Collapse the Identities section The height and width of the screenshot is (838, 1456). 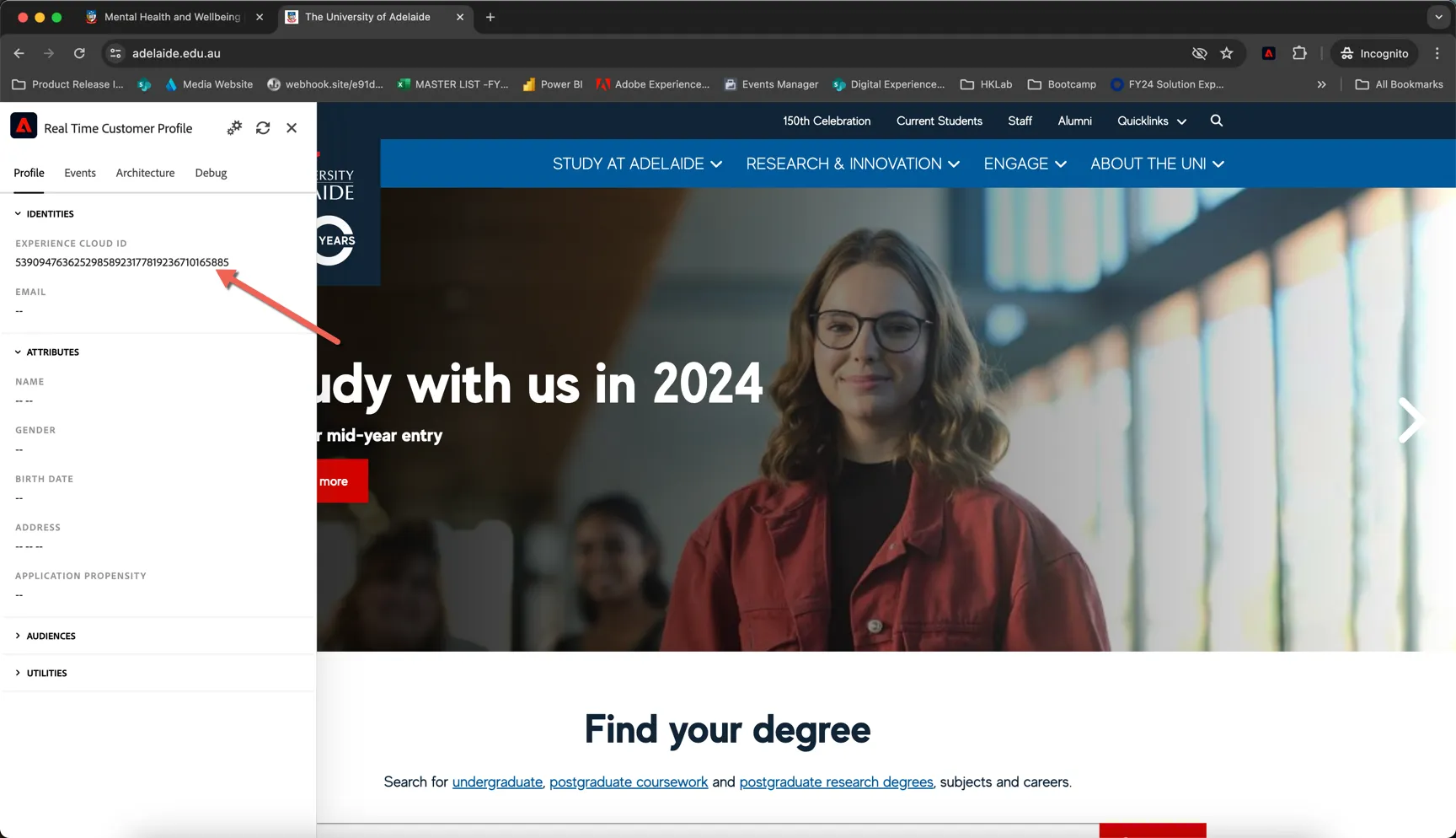point(45,214)
